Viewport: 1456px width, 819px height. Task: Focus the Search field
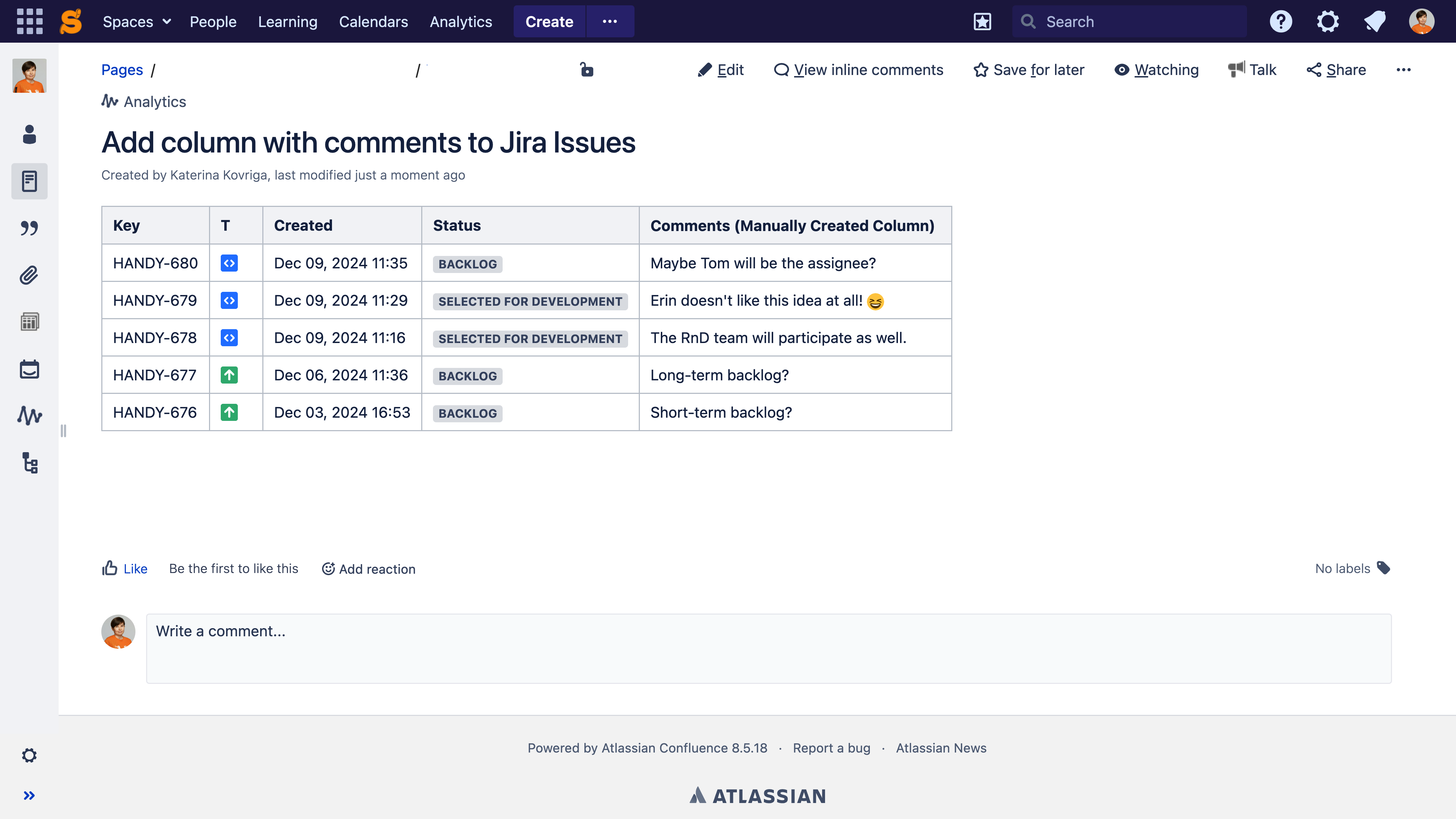1129,21
